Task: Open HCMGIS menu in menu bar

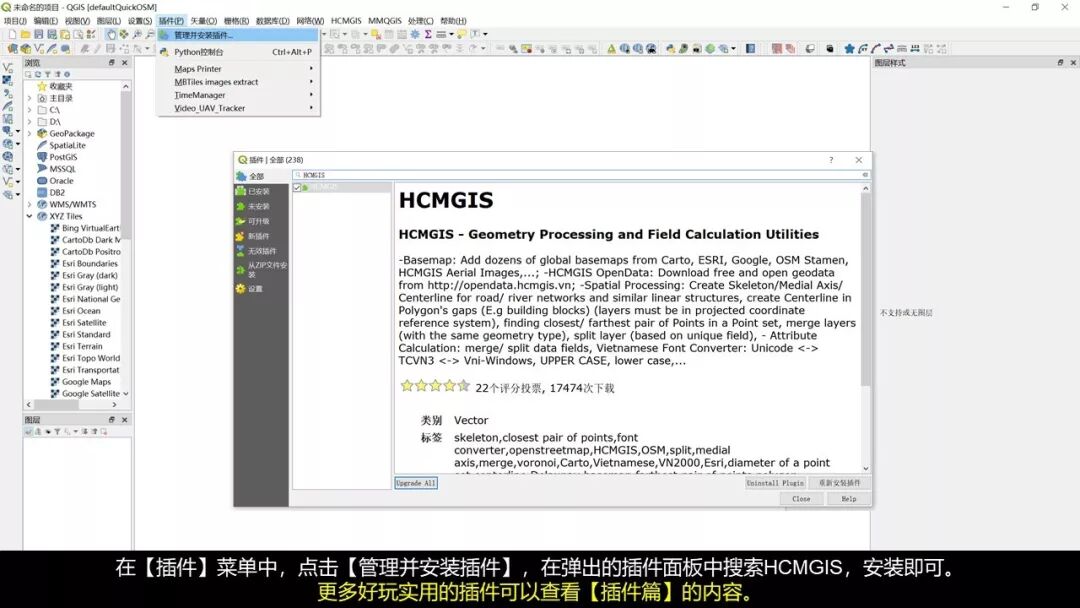Action: pyautogui.click(x=346, y=21)
